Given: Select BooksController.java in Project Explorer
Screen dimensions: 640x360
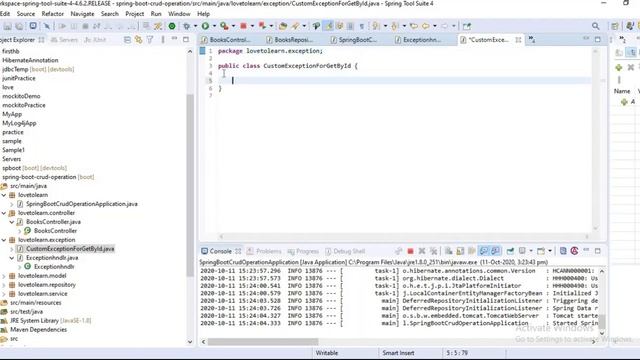Looking at the screenshot, I should tap(53, 222).
